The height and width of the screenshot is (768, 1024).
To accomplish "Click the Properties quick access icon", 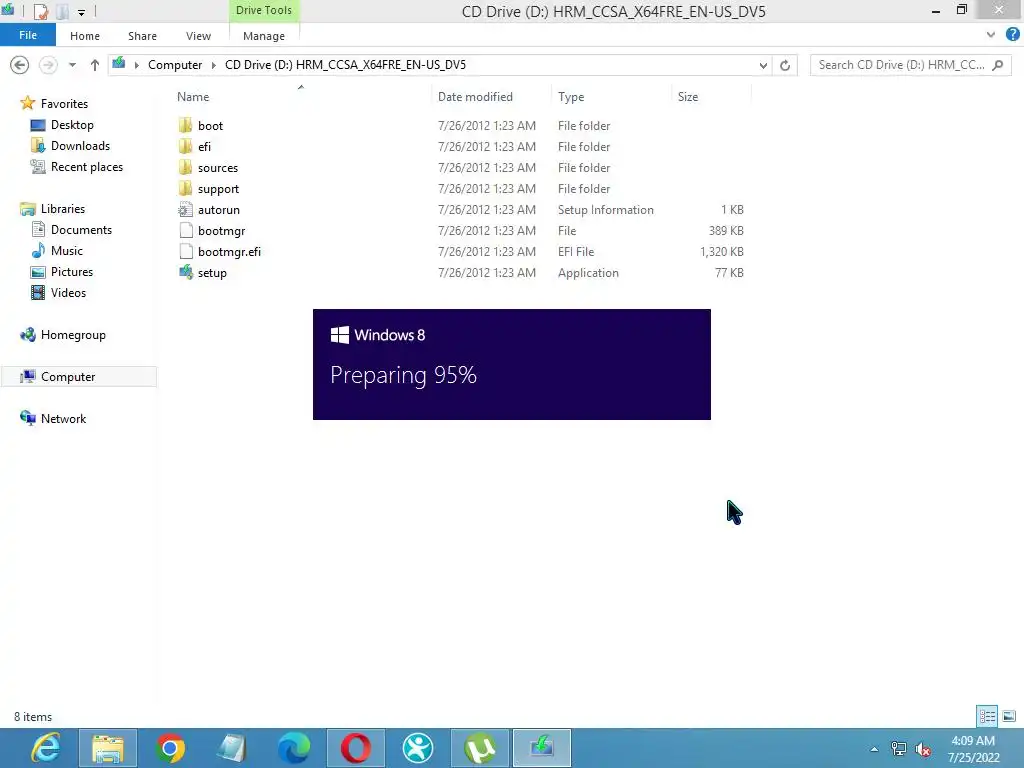I will point(40,11).
